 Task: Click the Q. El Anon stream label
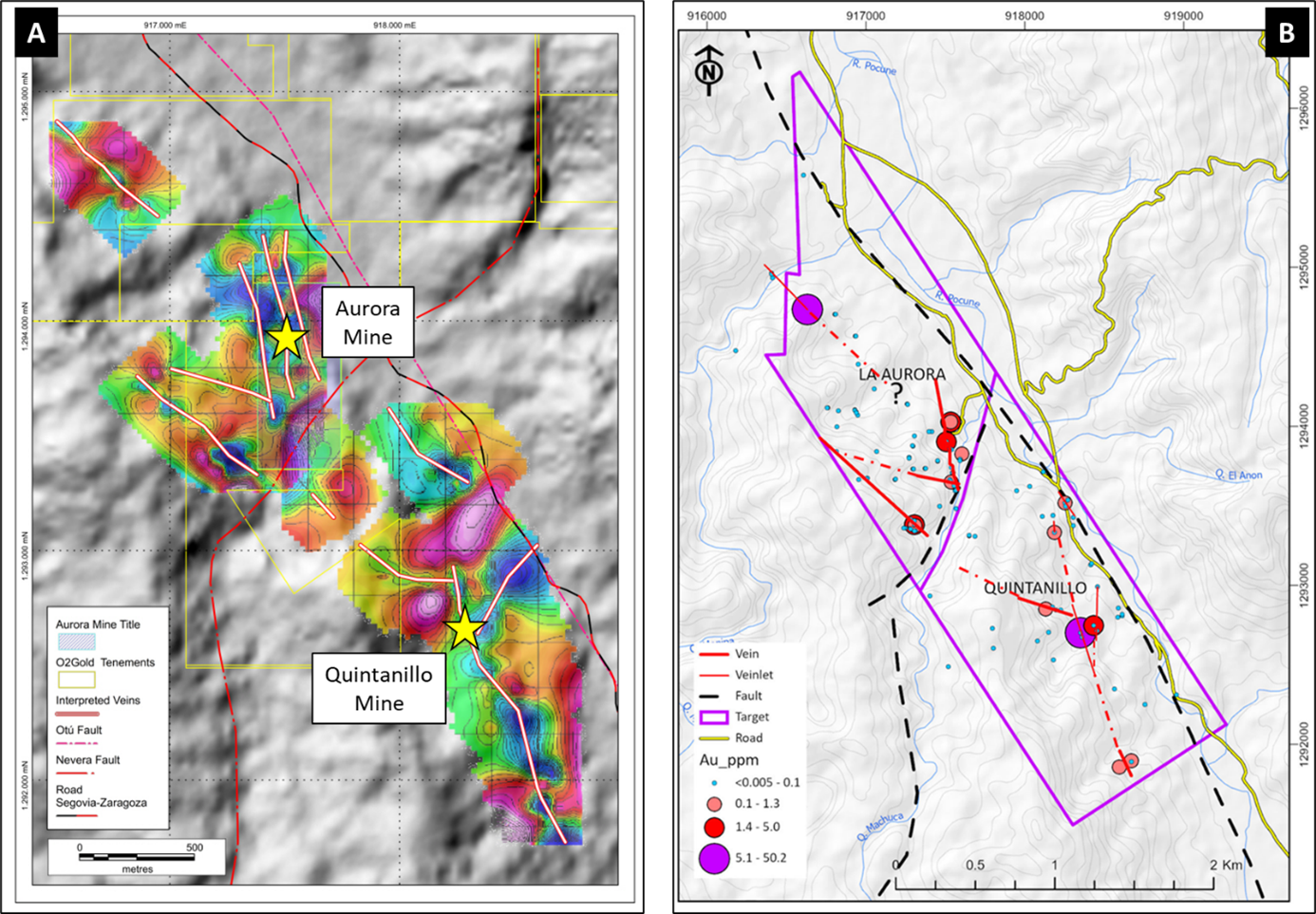click(1238, 475)
